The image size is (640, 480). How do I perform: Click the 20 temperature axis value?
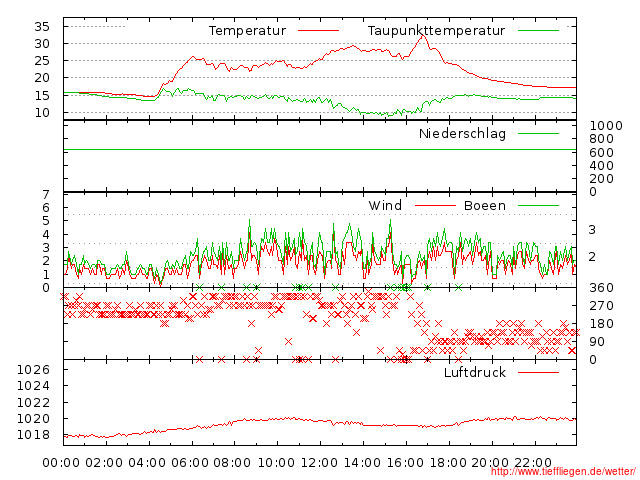coord(42,78)
